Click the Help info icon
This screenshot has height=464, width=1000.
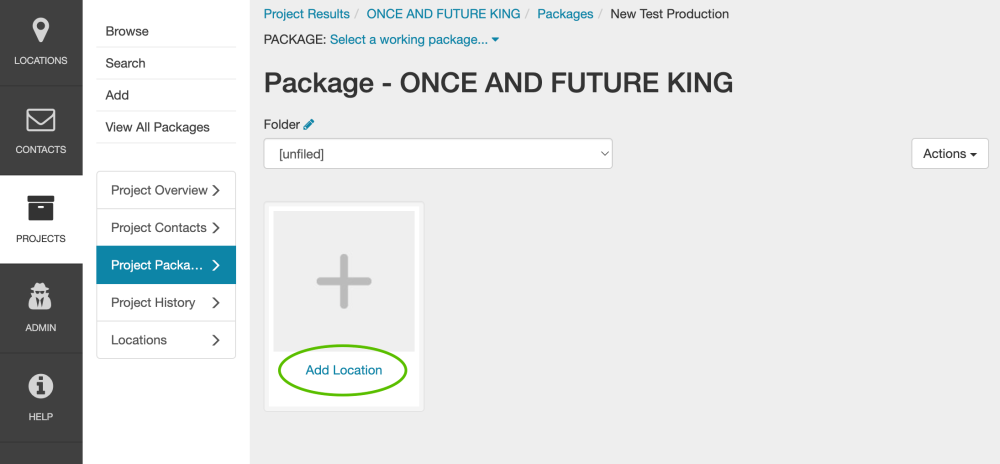tap(40, 386)
